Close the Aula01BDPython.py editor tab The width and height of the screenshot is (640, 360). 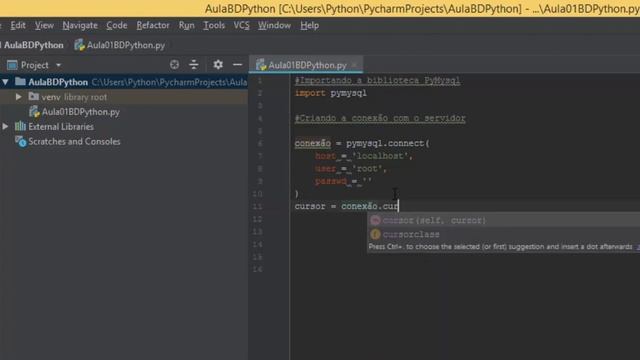[x=354, y=64]
